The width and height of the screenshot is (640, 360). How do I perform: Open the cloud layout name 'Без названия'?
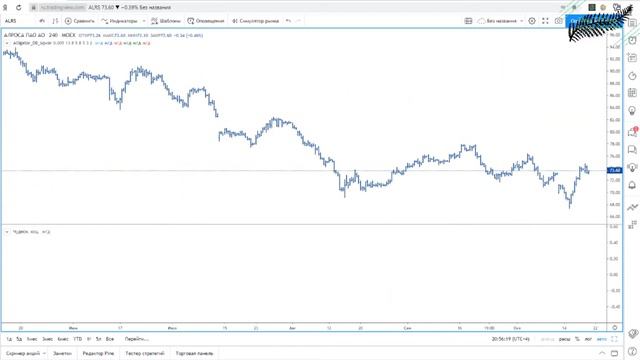click(x=498, y=21)
